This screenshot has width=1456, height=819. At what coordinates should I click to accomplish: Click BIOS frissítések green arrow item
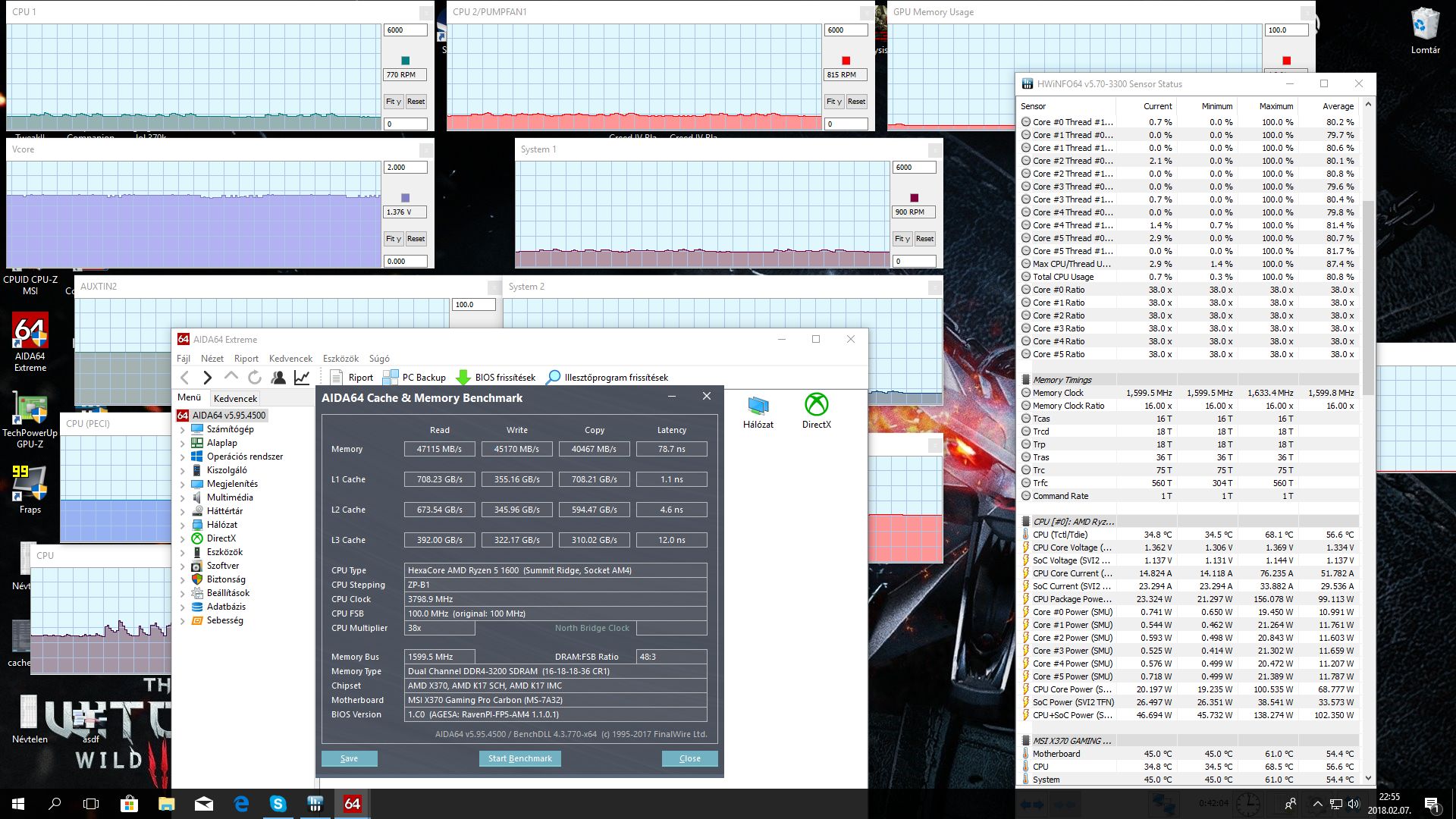click(x=495, y=377)
